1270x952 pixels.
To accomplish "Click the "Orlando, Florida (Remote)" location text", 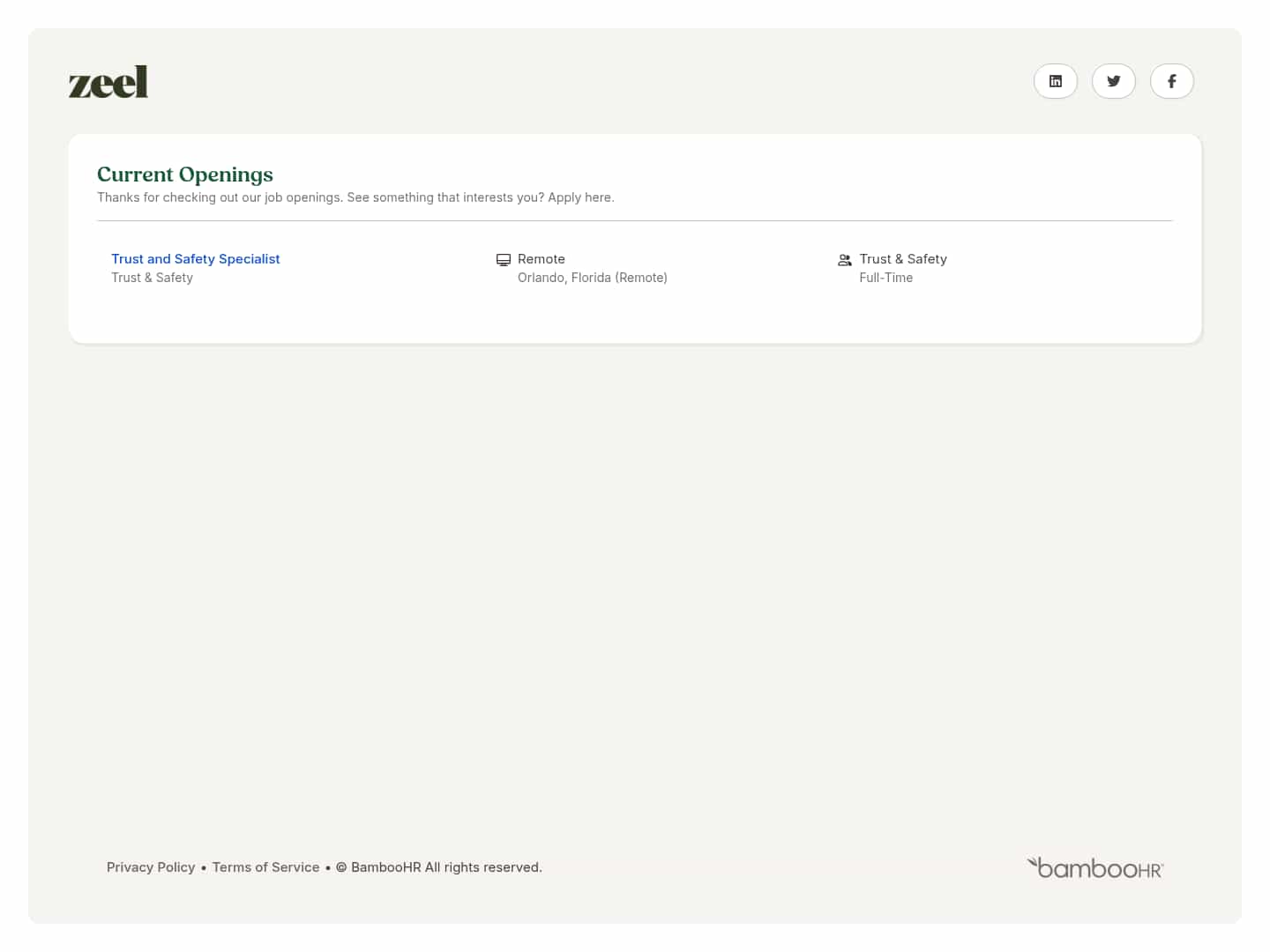I will [593, 278].
